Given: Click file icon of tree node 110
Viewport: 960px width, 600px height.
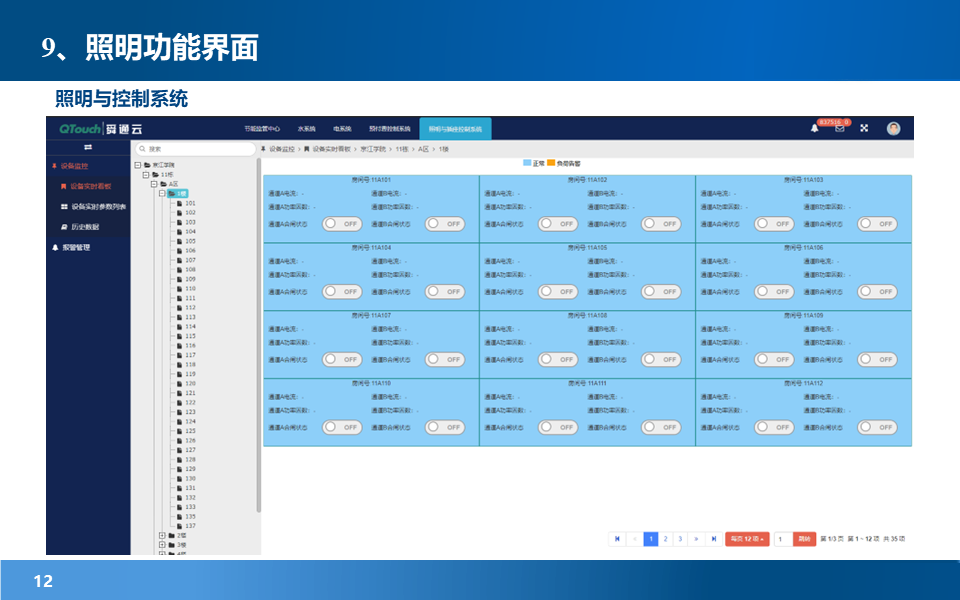Looking at the screenshot, I should [179, 288].
